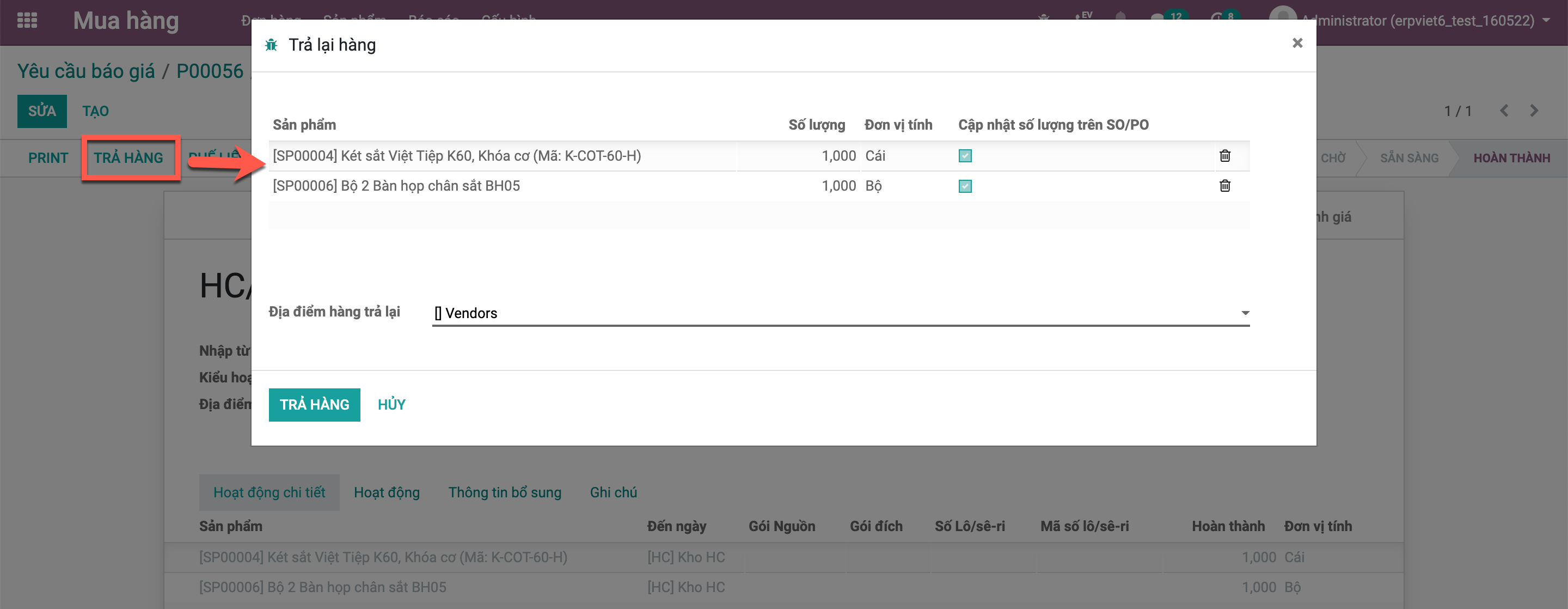Click teal TRẢ HÀNG button in dialog
This screenshot has width=1568, height=609.
[x=314, y=404]
